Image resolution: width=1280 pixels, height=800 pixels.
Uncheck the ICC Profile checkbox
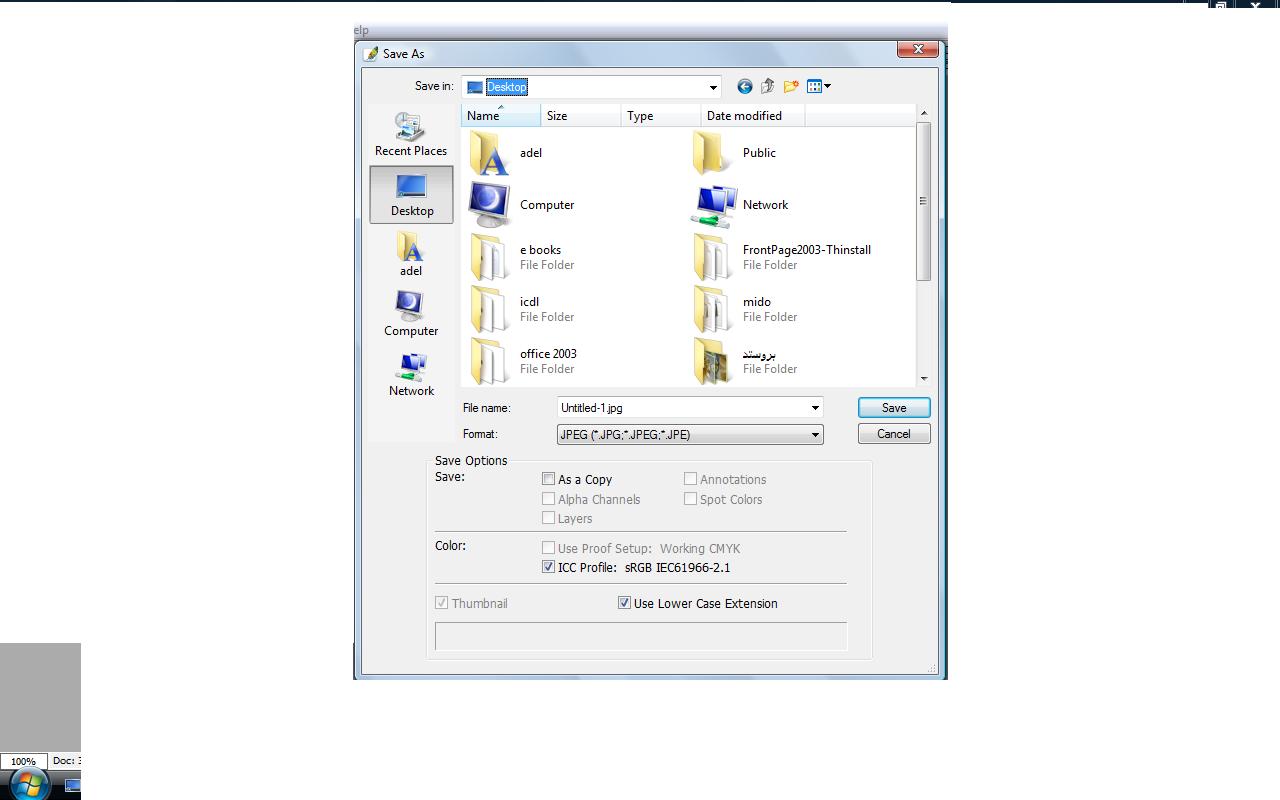548,567
